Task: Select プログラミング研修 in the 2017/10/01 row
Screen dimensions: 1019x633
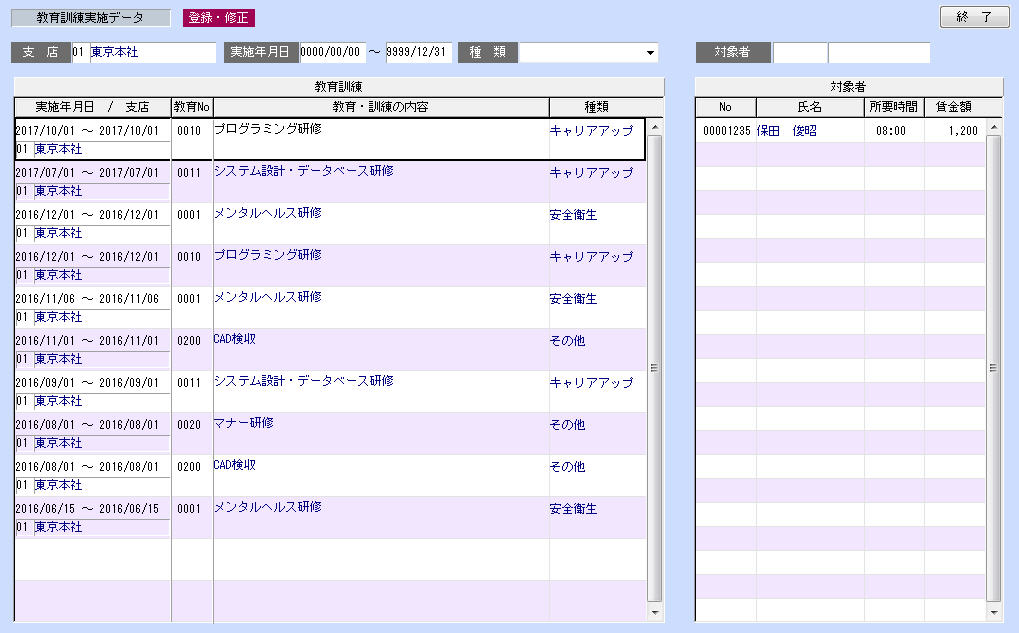Action: [268, 129]
